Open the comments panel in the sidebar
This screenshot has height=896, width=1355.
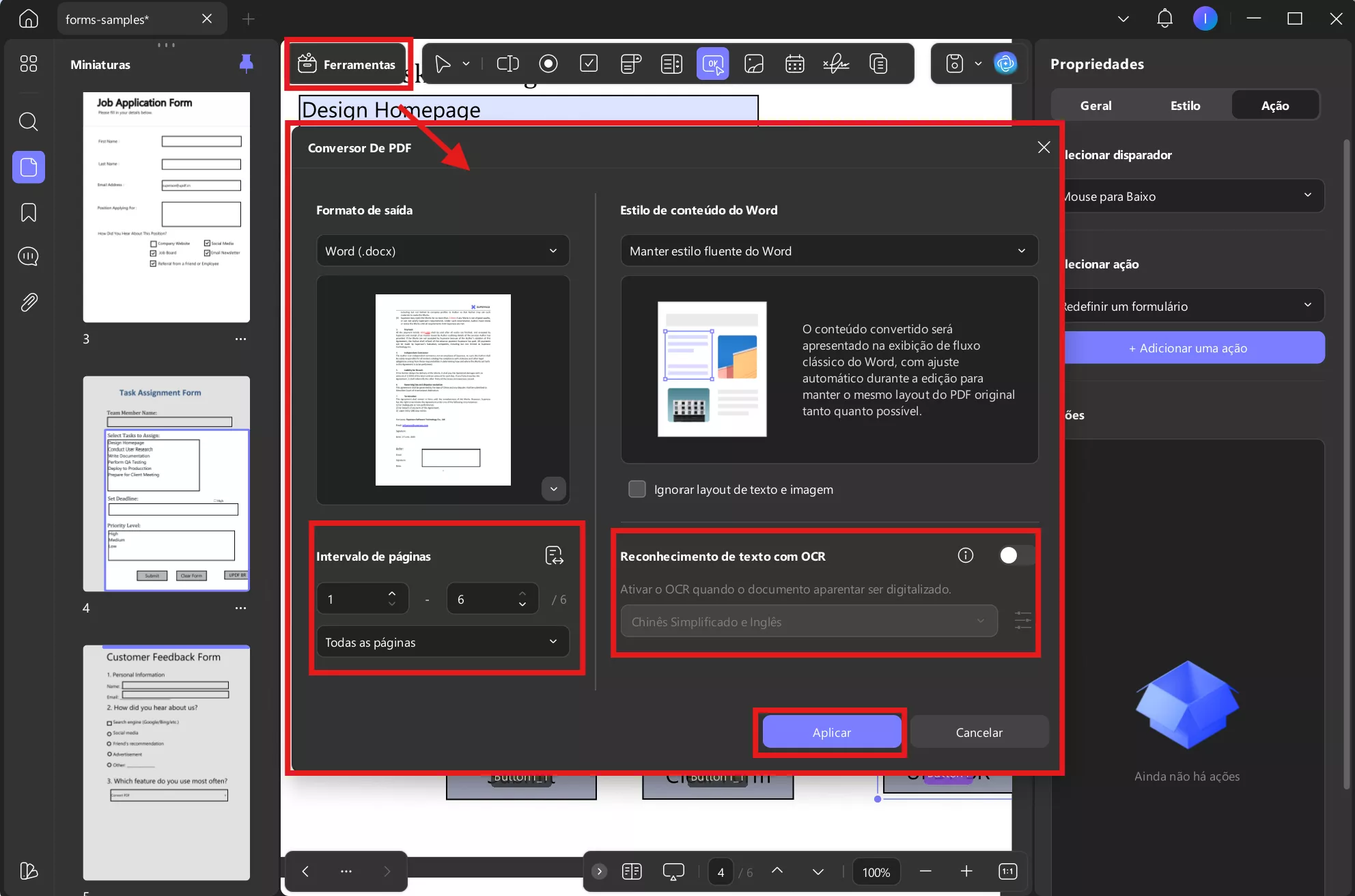tap(28, 256)
